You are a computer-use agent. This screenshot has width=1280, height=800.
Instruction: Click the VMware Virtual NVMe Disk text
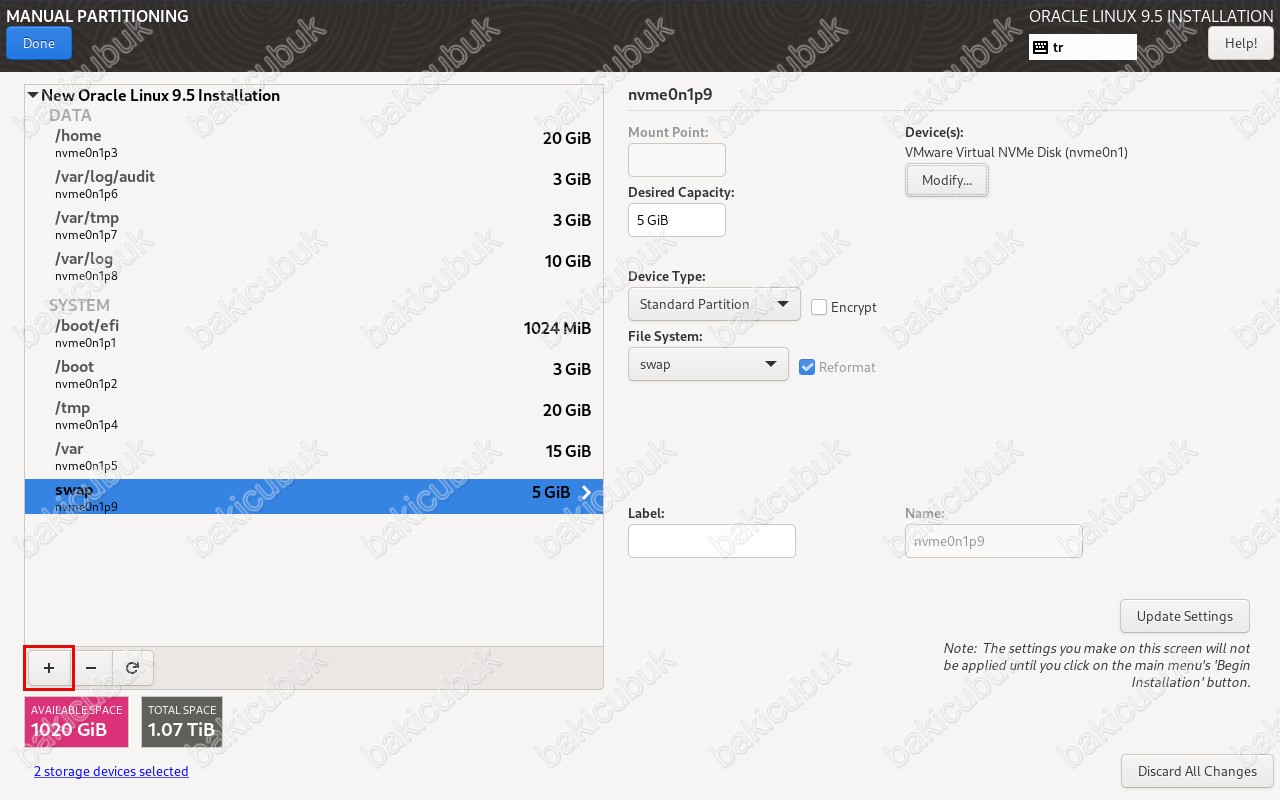(x=1016, y=153)
